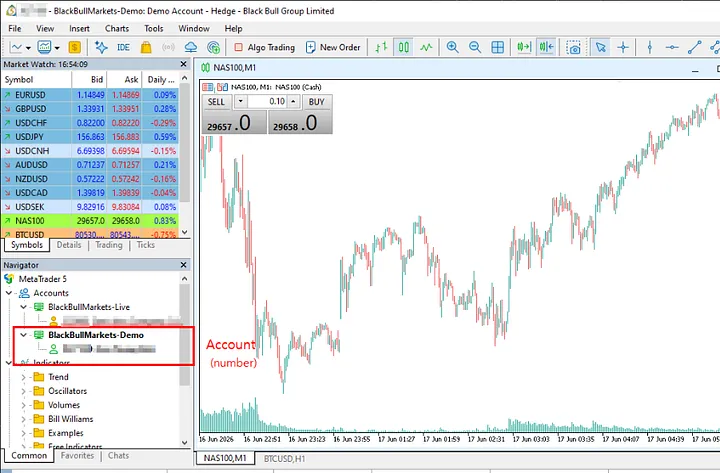Toggle the Algo Trading button
Screen dimensions: 720x473
click(264, 47)
